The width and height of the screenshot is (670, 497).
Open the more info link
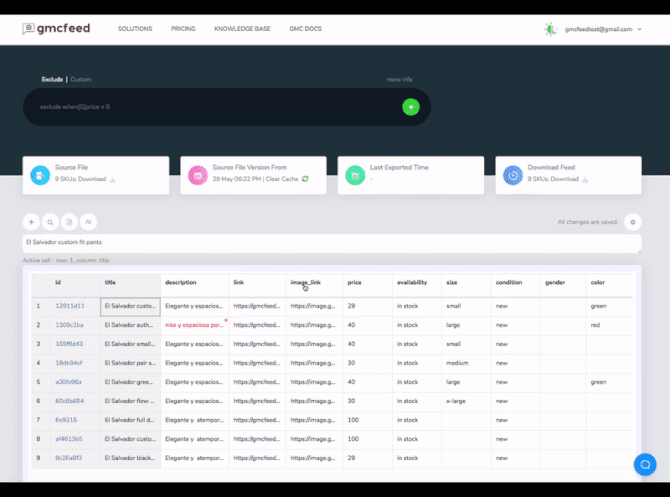click(400, 79)
